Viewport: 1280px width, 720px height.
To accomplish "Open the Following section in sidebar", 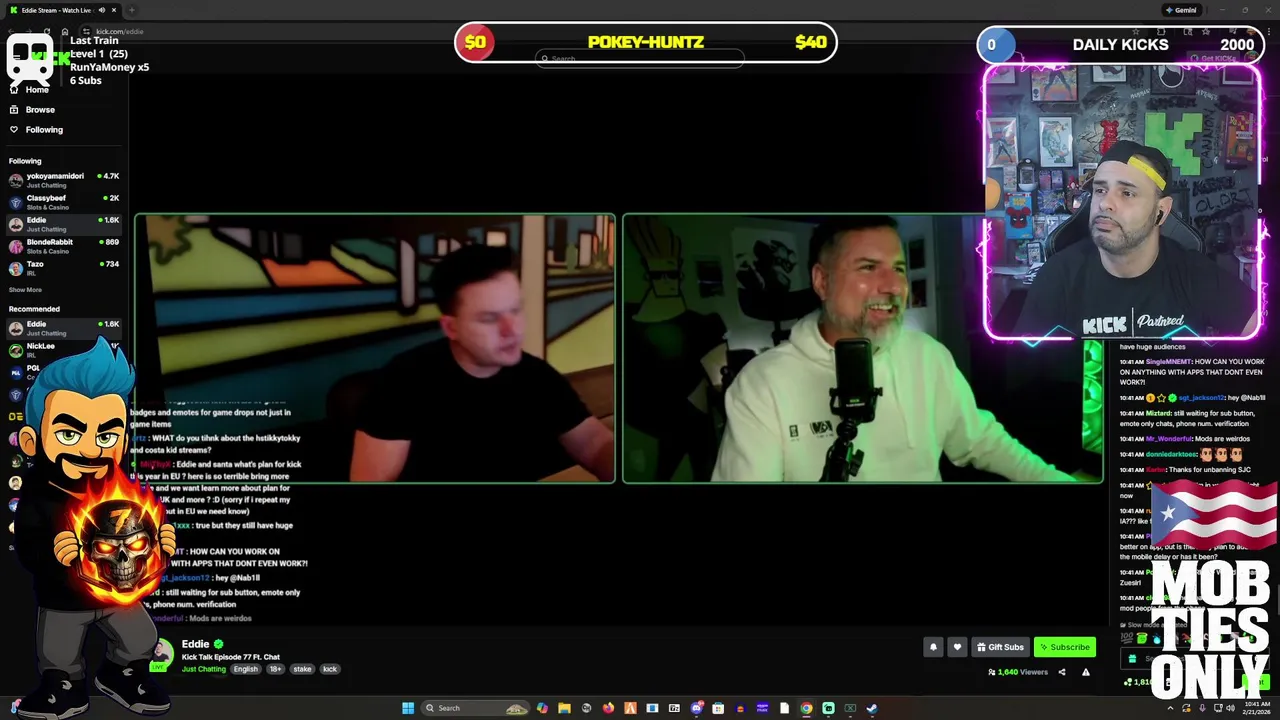I will click(x=44, y=129).
